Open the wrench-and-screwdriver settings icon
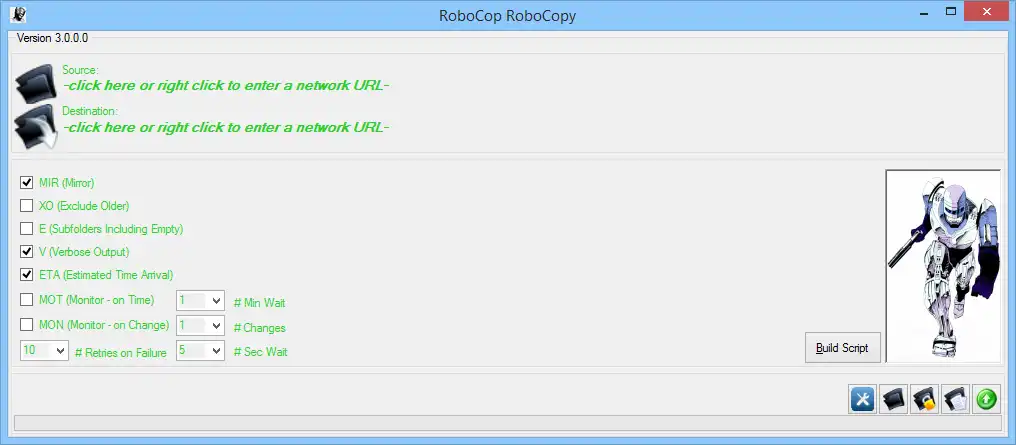Screen dimensions: 1016x445 pyautogui.click(x=862, y=400)
